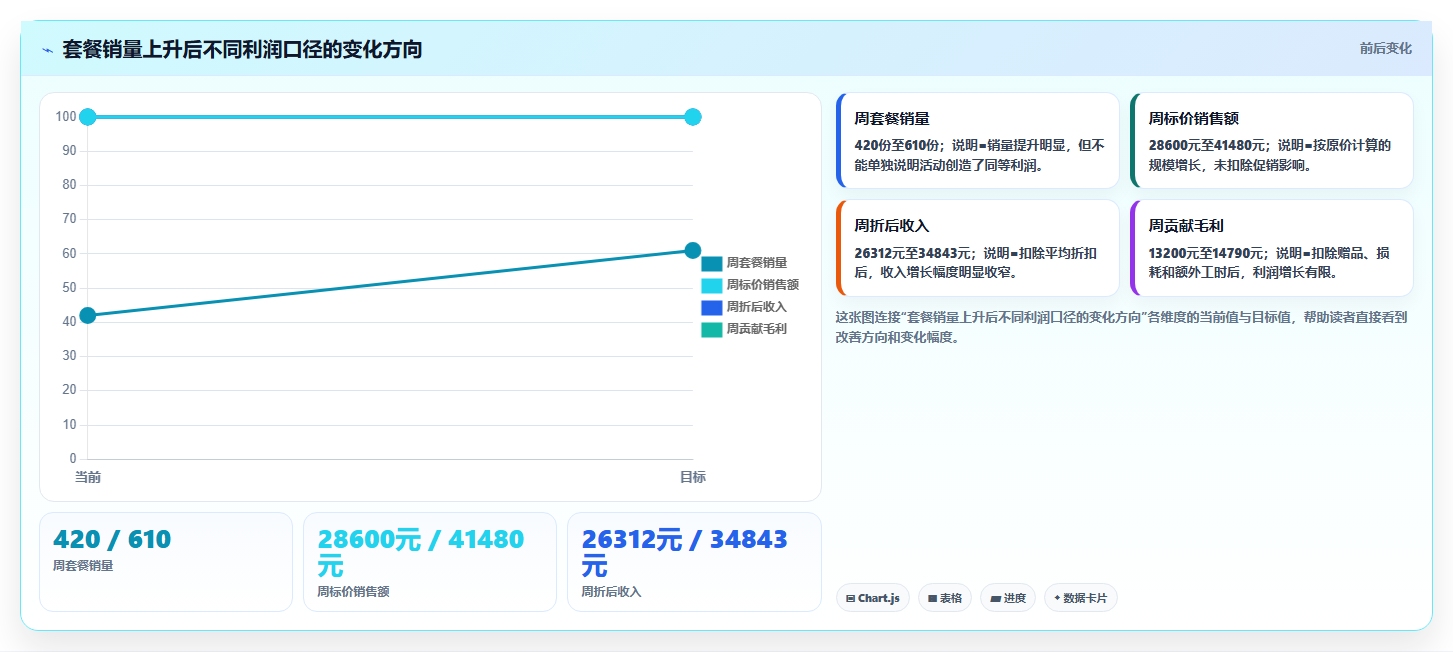Open the 周套餐销量 explanation card
The width and height of the screenshot is (1453, 652).
[978, 141]
